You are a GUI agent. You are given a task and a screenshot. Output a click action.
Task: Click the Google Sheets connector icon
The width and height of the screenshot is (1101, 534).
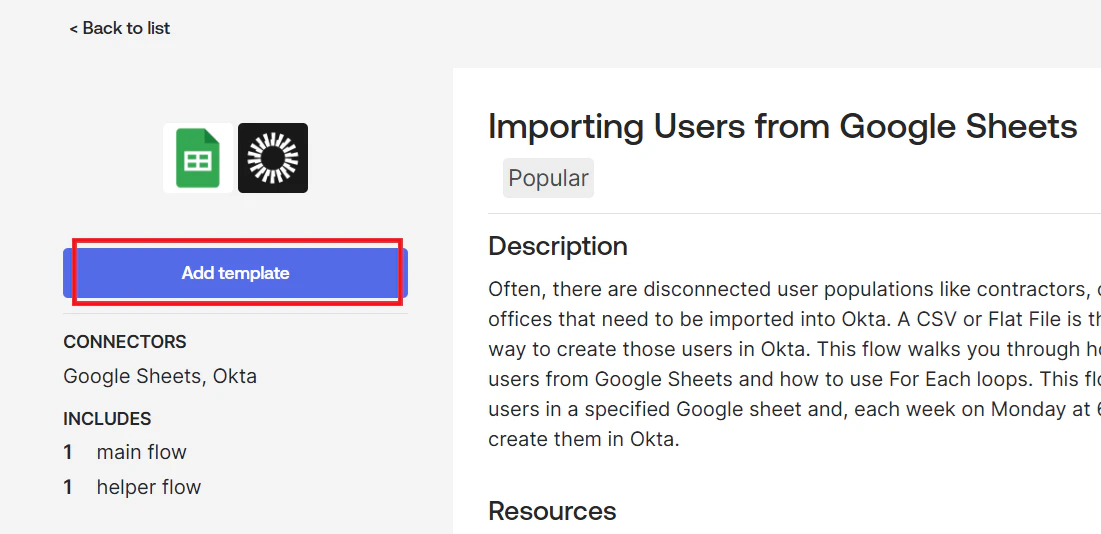198,158
